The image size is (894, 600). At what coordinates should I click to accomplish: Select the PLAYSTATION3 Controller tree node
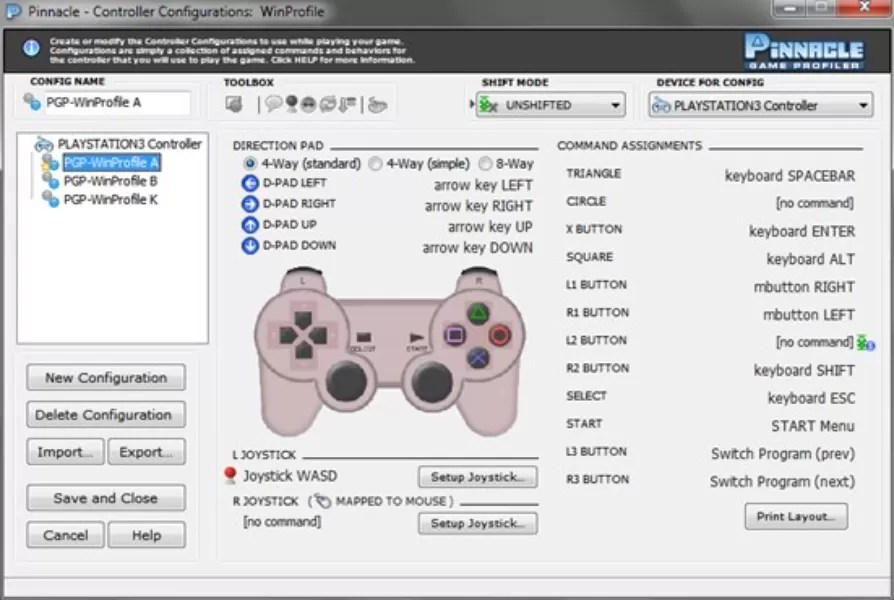click(x=129, y=144)
